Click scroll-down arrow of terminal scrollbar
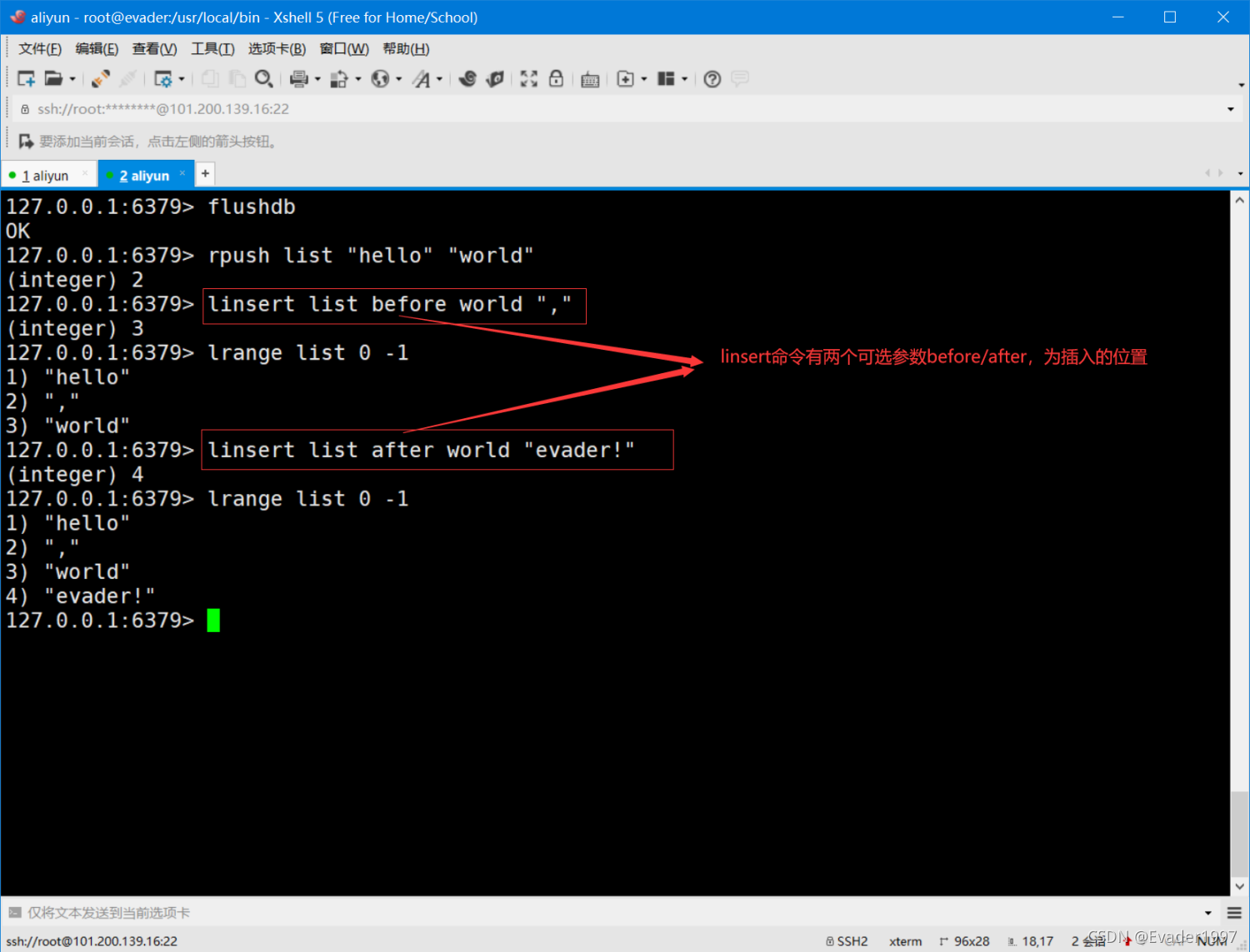Viewport: 1250px width, 952px height. point(1240,887)
